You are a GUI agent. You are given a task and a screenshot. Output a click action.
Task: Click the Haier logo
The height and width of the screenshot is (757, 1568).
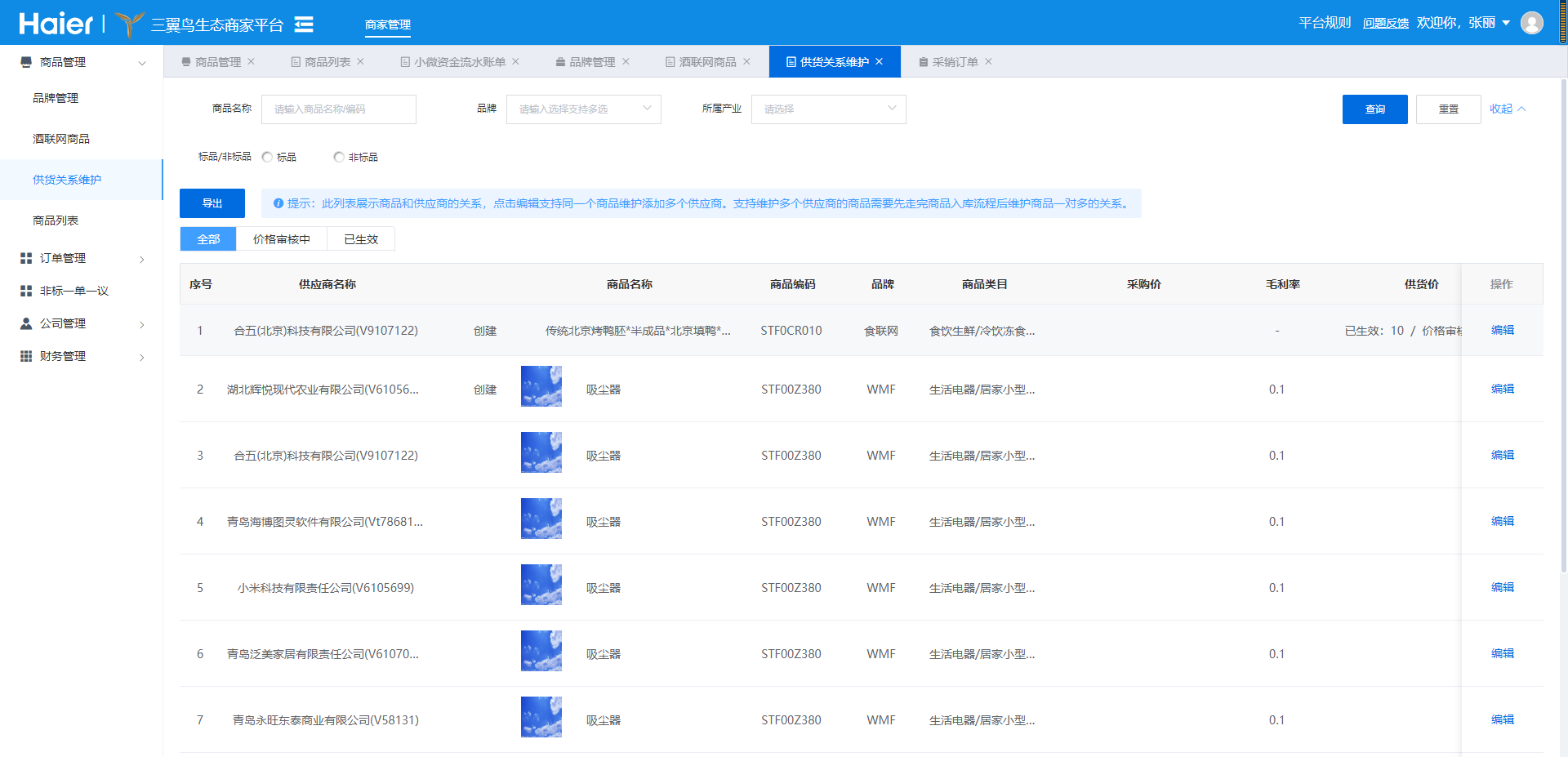point(56,24)
